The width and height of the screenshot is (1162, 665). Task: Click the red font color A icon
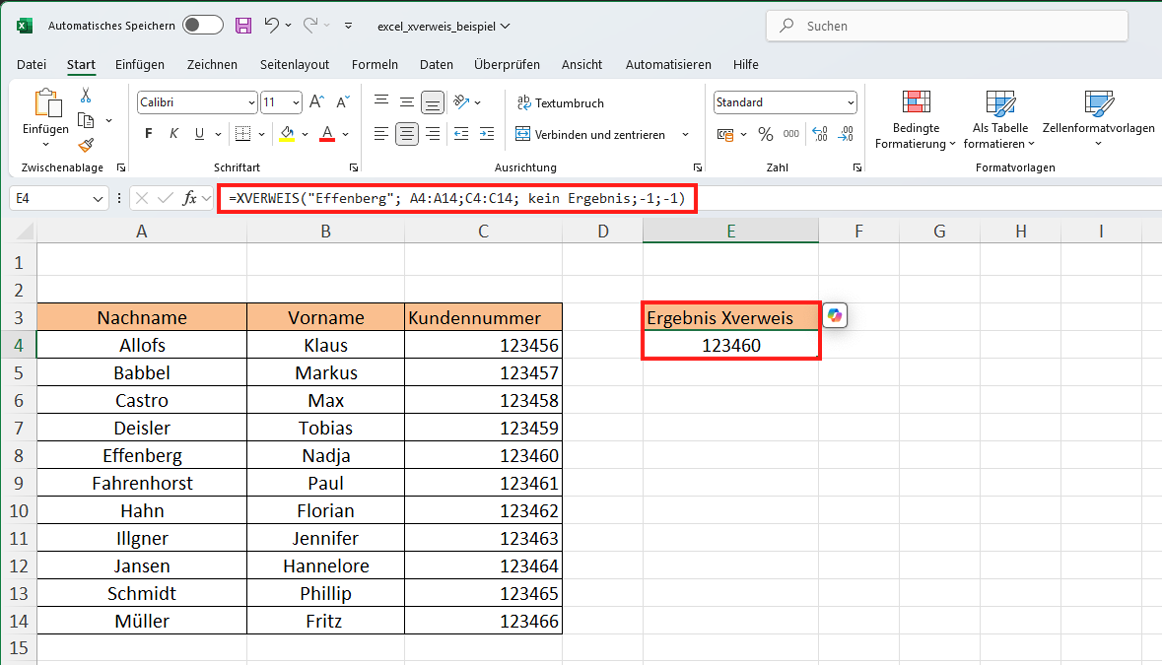327,133
